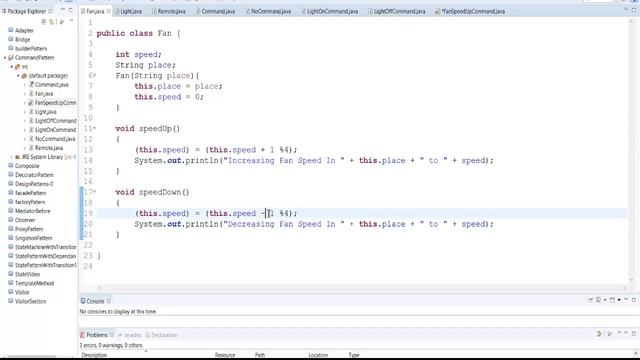Collapse speedUp method fold marker
The image size is (640, 360).
click(95, 128)
